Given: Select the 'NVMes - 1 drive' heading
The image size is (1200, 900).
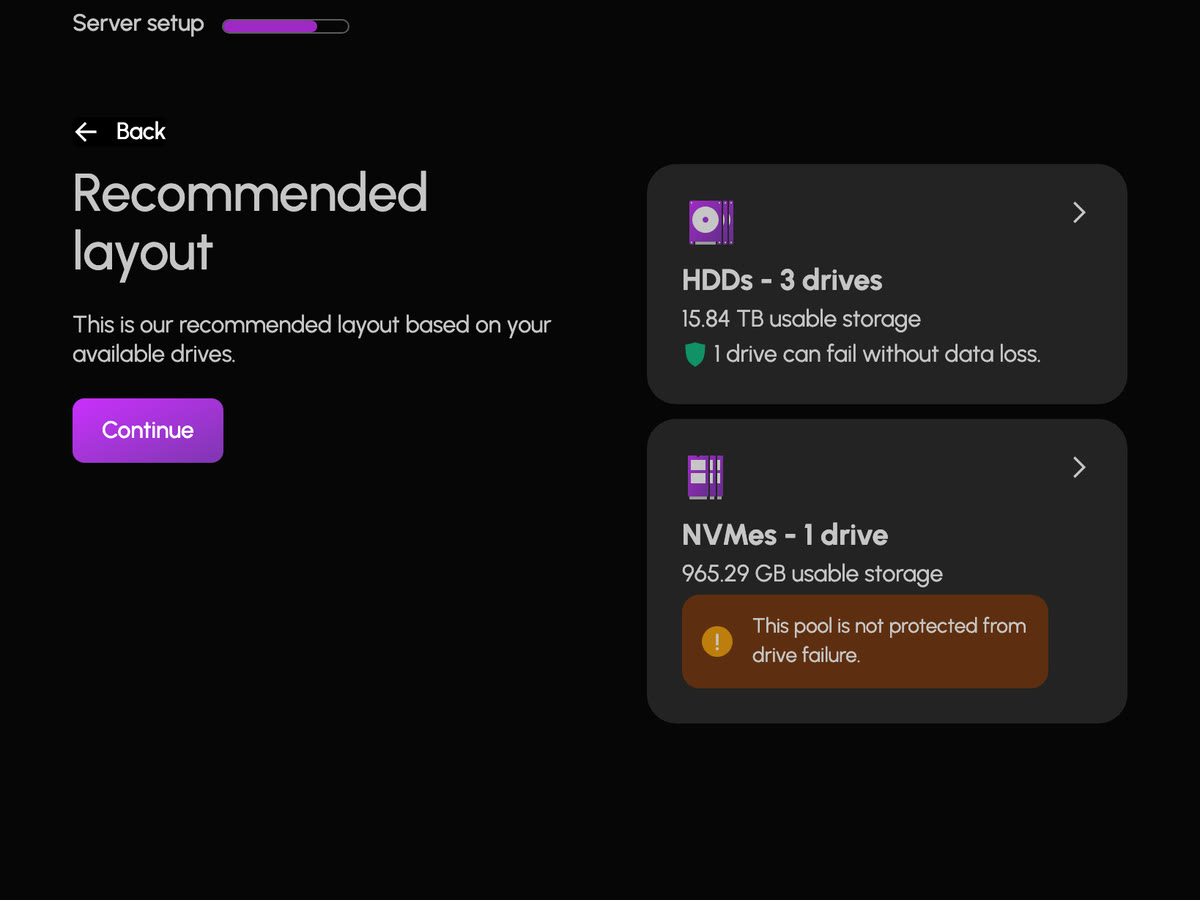Looking at the screenshot, I should click(785, 535).
